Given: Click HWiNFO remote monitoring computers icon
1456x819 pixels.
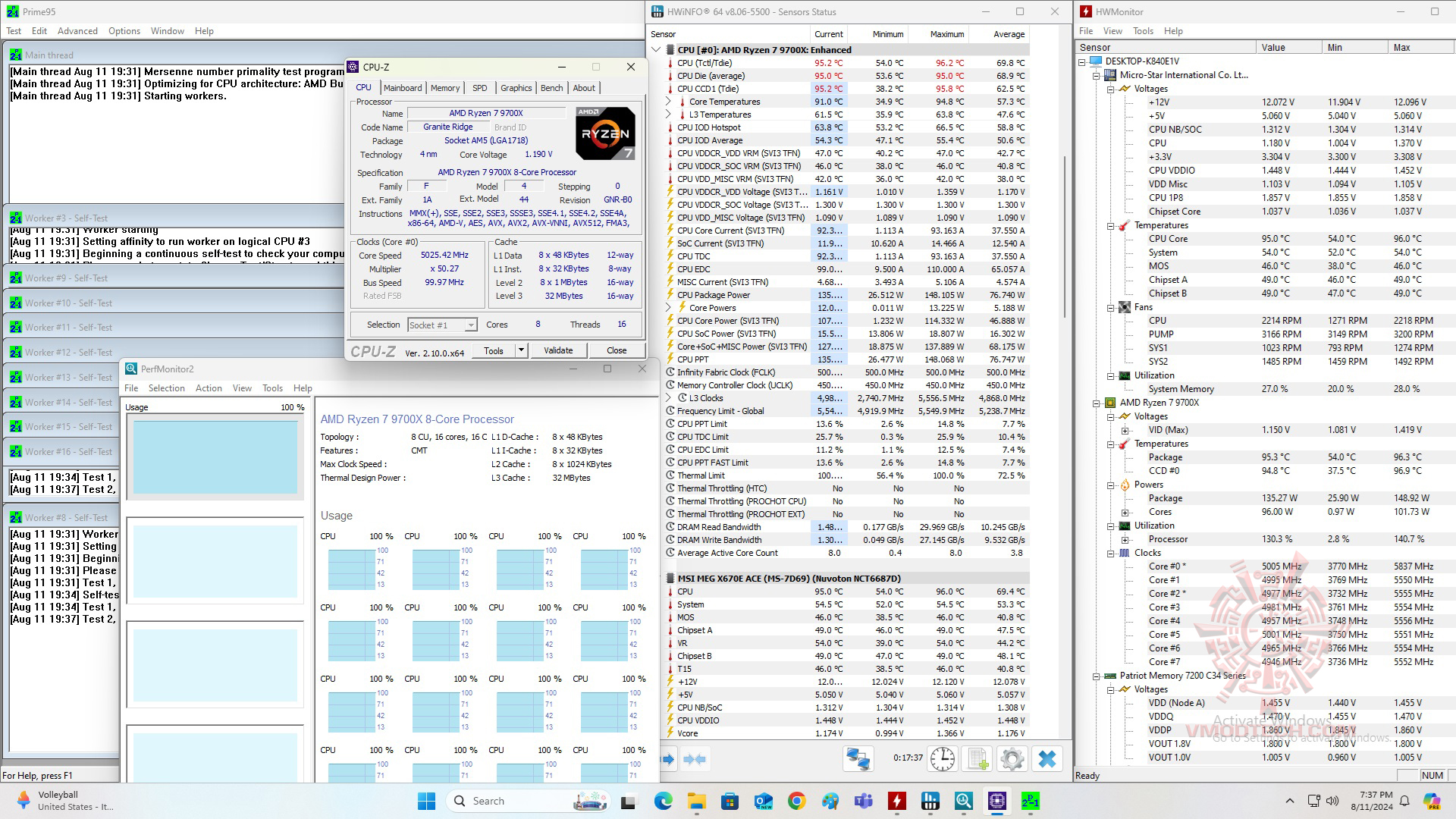Looking at the screenshot, I should pyautogui.click(x=858, y=759).
